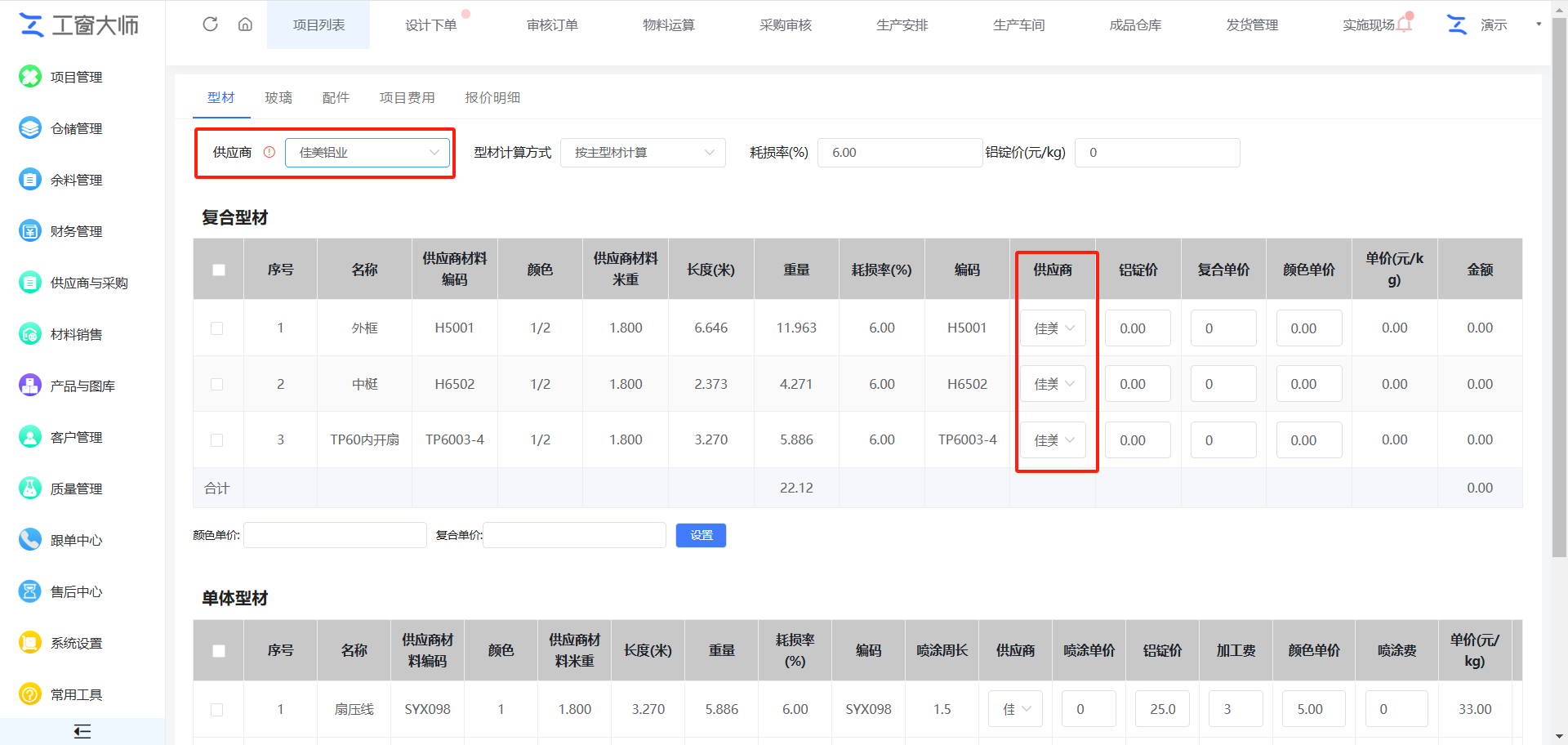Open the 项目管理 sidebar icon

30,77
